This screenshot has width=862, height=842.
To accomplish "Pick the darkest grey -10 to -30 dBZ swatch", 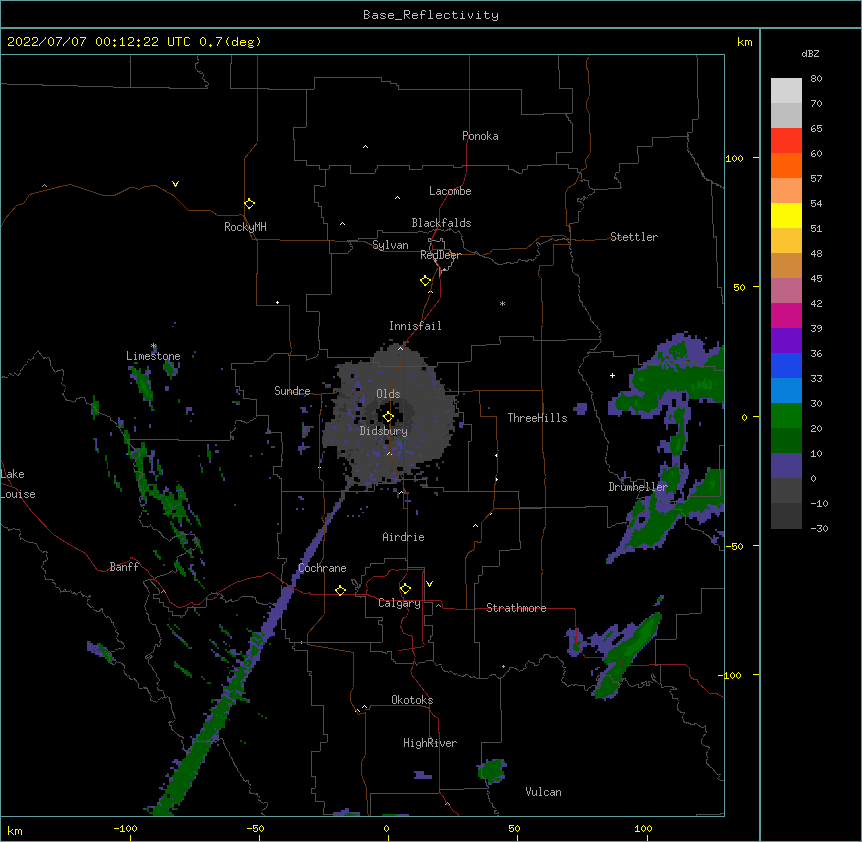I will pyautogui.click(x=786, y=516).
